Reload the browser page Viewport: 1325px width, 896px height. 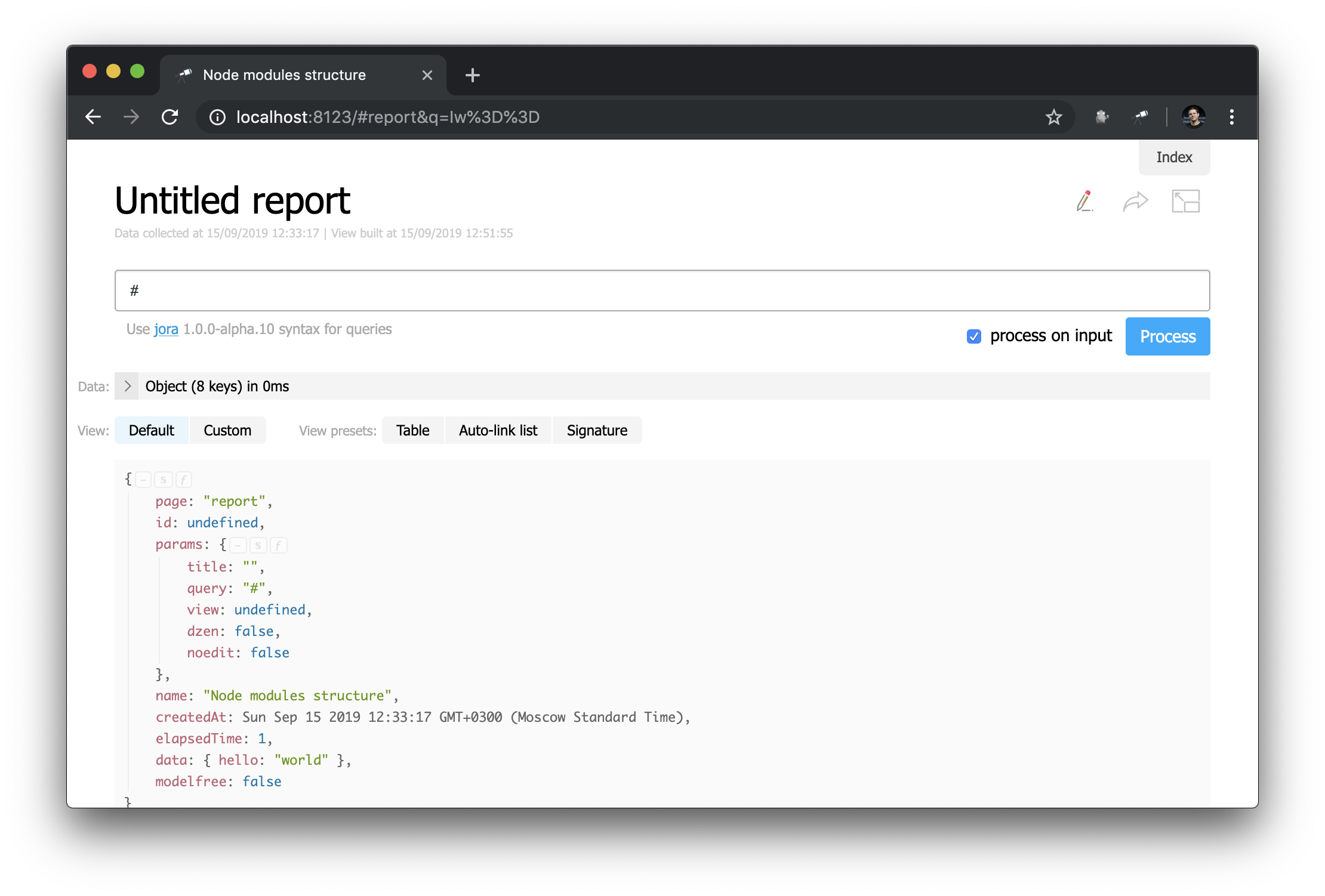click(170, 117)
